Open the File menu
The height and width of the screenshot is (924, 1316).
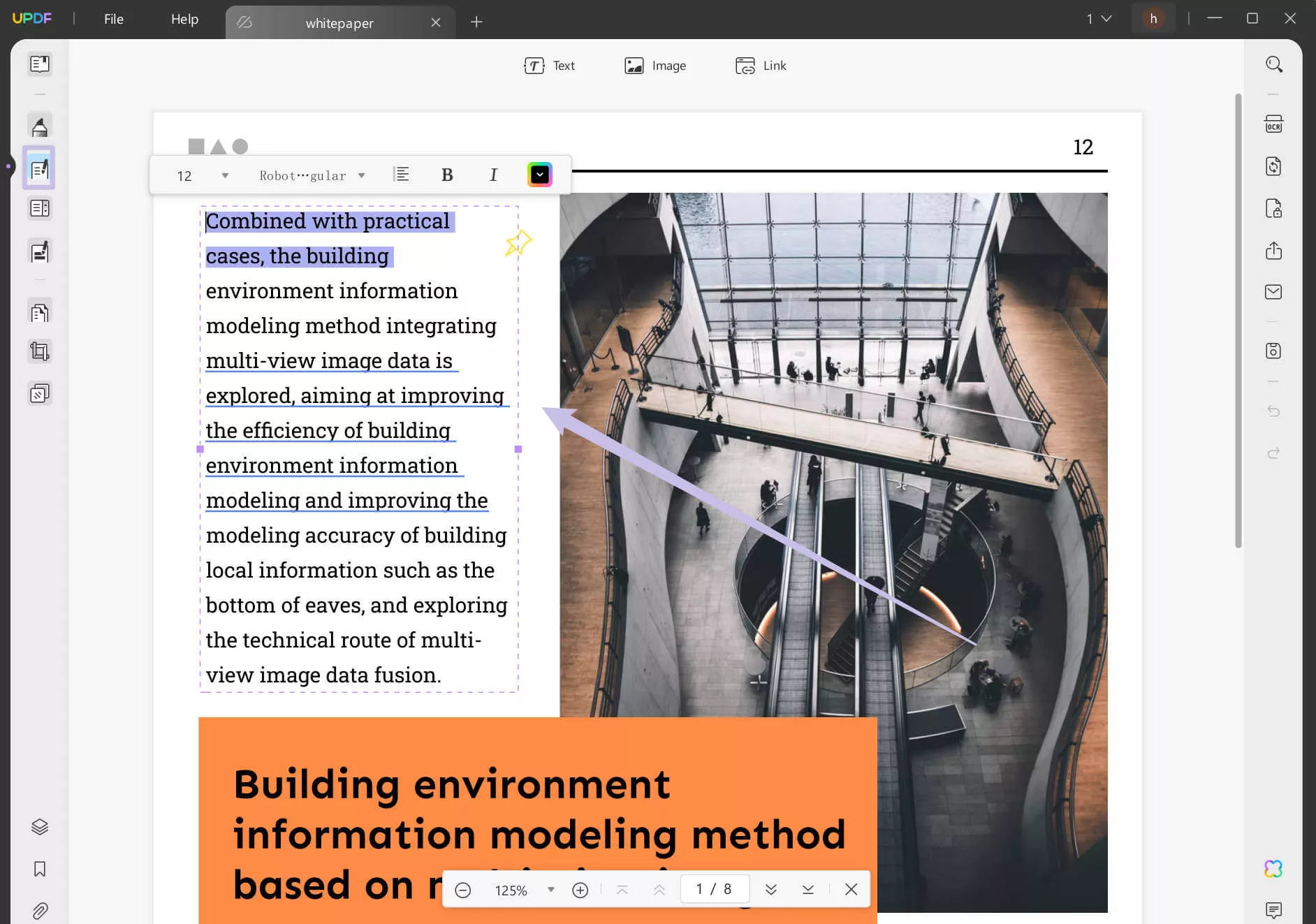tap(114, 19)
